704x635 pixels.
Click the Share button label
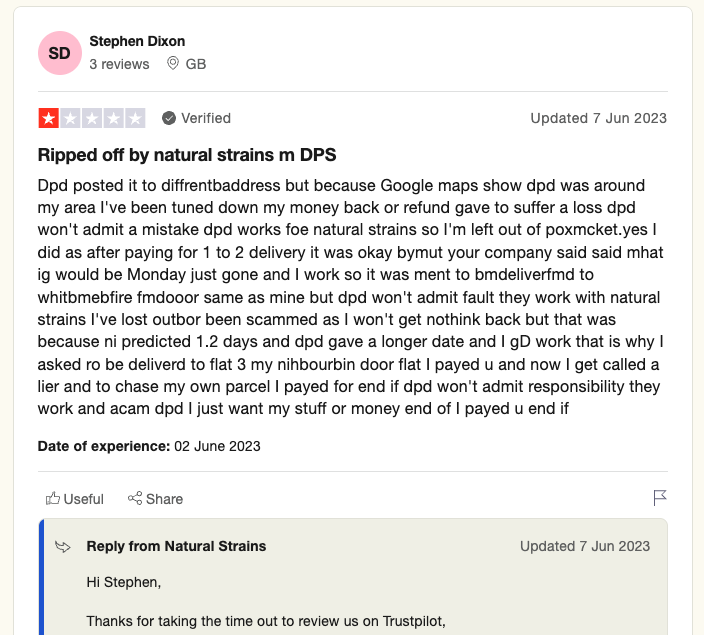click(x=165, y=498)
